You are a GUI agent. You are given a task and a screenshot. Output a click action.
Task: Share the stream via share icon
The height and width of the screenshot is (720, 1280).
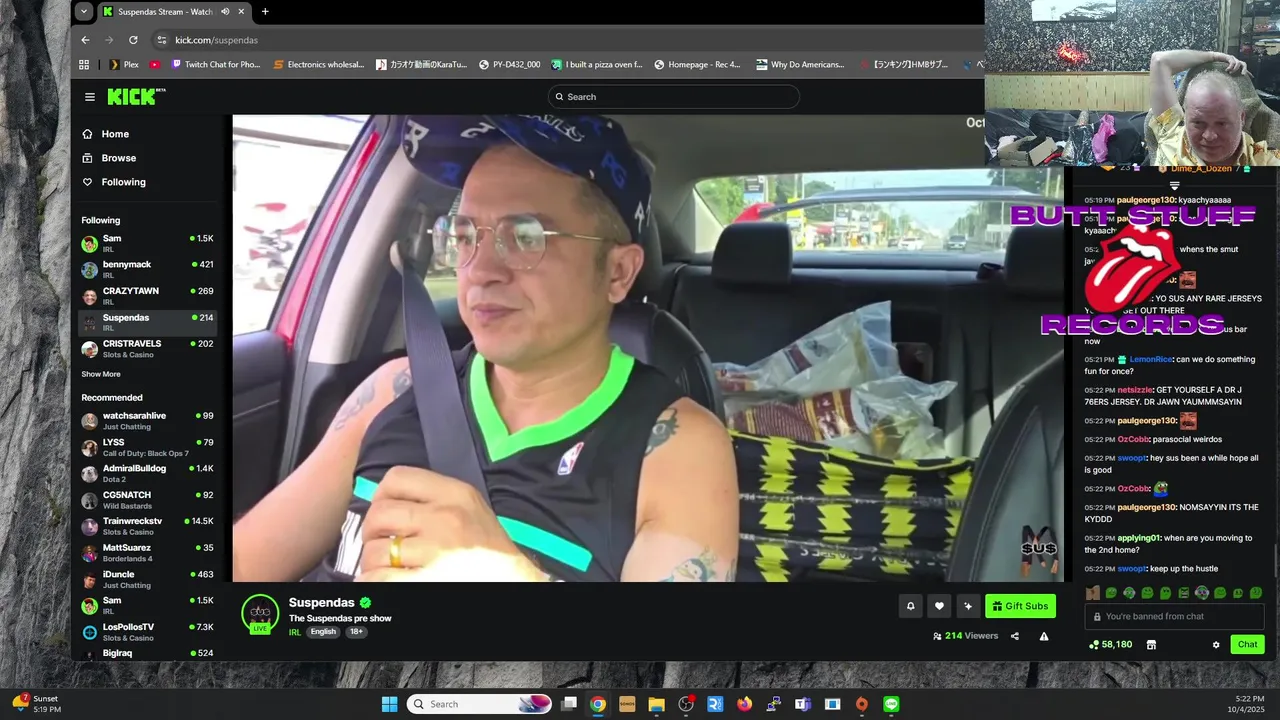click(x=1015, y=636)
